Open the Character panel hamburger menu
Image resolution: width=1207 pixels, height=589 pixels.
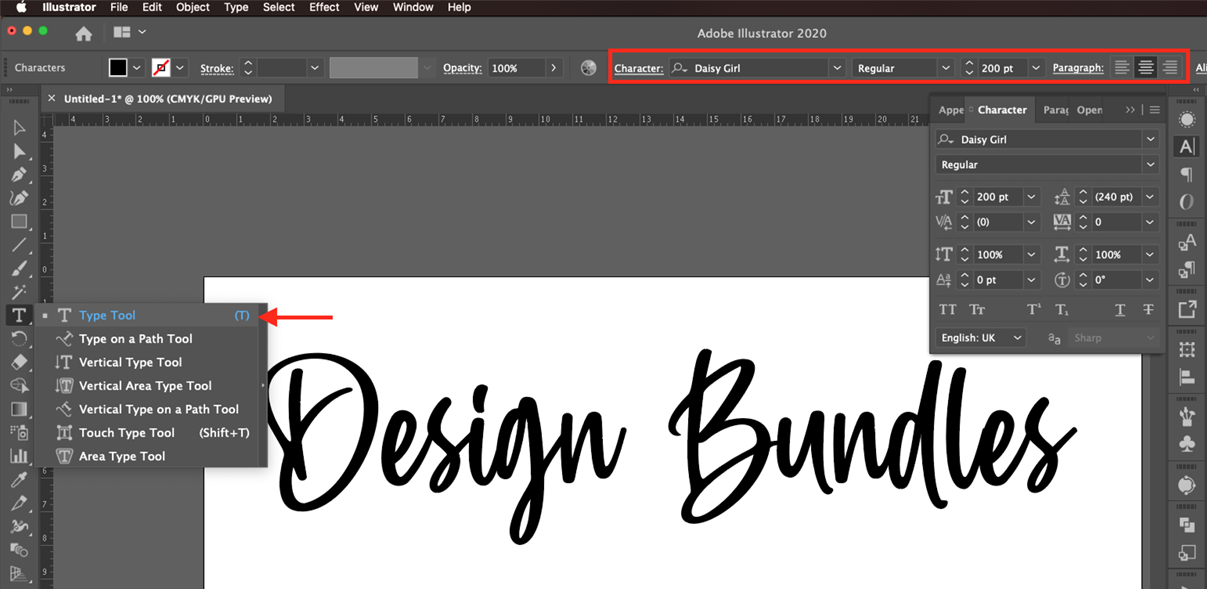(x=1154, y=110)
